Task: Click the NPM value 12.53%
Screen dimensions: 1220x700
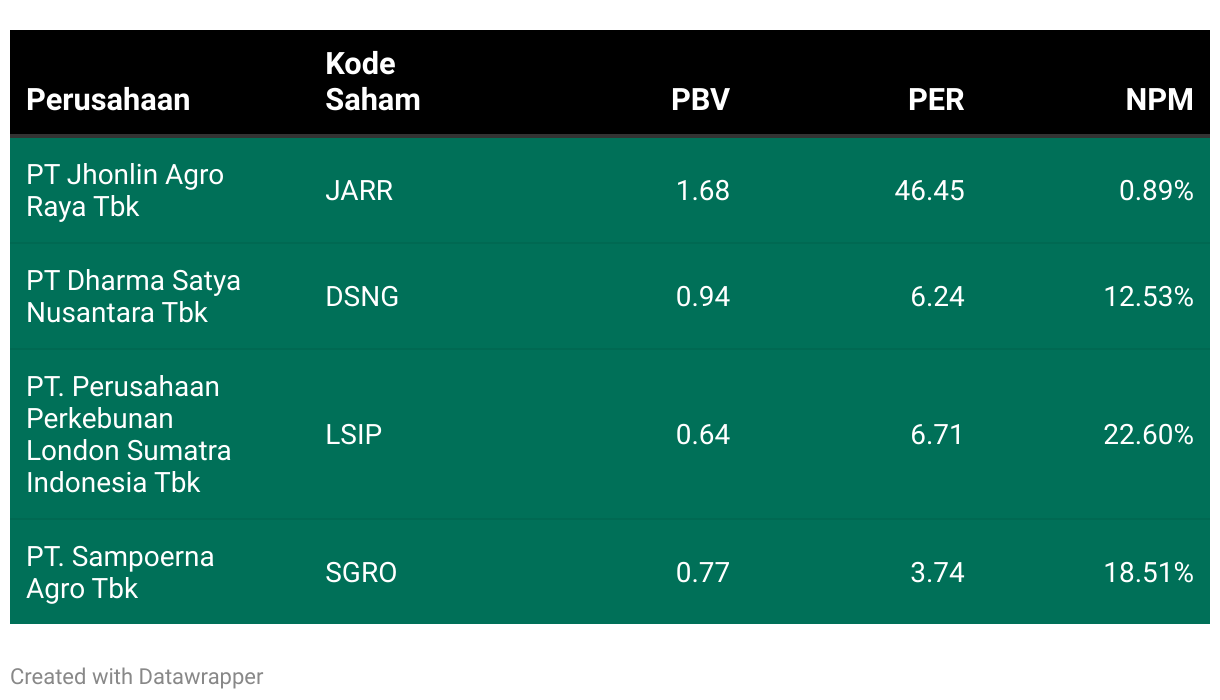Action: coord(1149,296)
